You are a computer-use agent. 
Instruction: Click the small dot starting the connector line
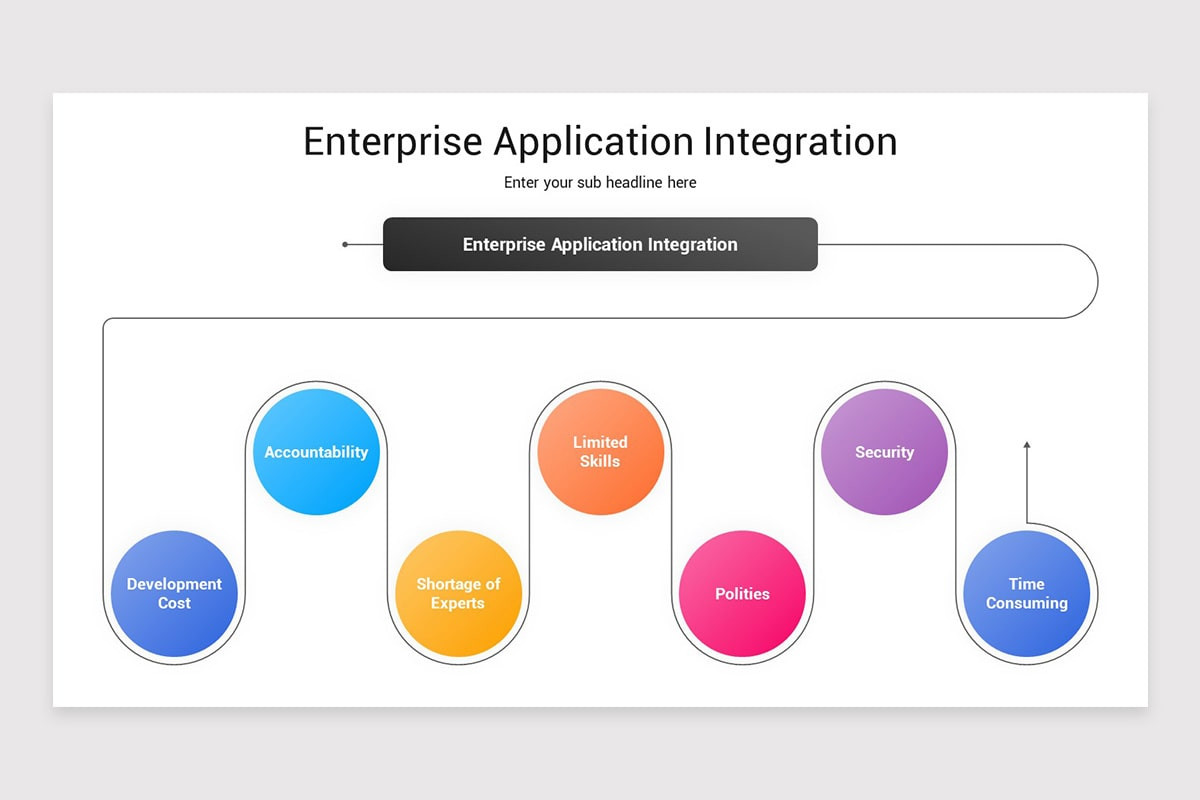pyautogui.click(x=345, y=243)
